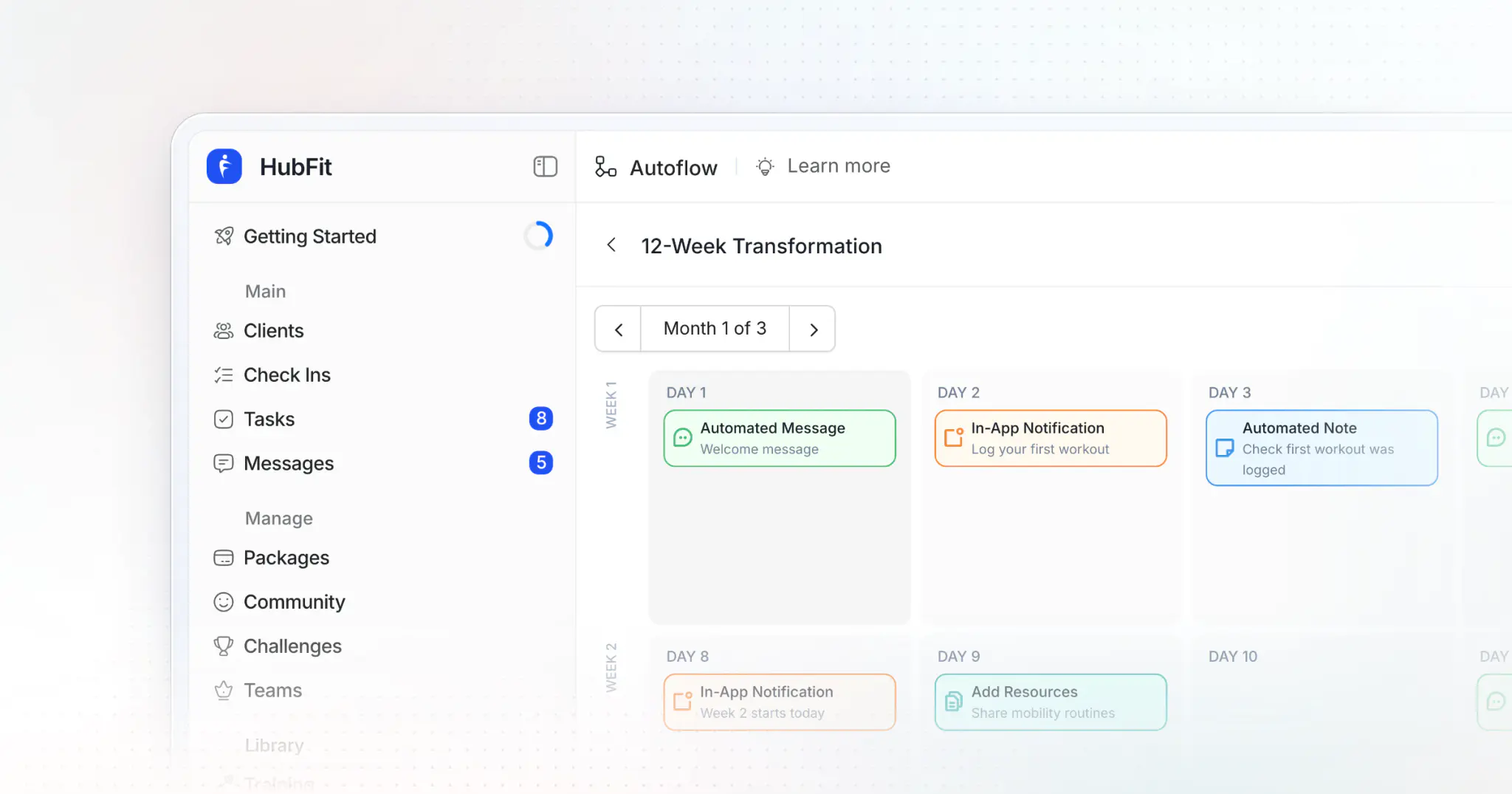Viewport: 1512px width, 794px height.
Task: Collapse the sidebar panel toggle
Action: pyautogui.click(x=545, y=167)
